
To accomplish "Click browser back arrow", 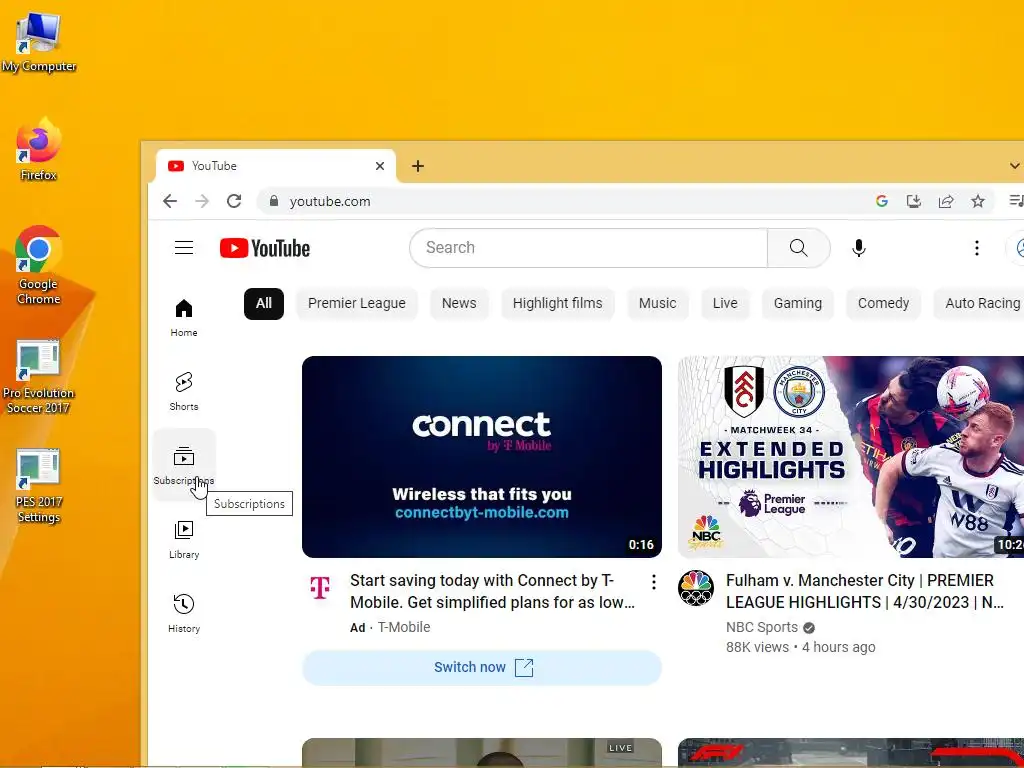I will (x=170, y=201).
